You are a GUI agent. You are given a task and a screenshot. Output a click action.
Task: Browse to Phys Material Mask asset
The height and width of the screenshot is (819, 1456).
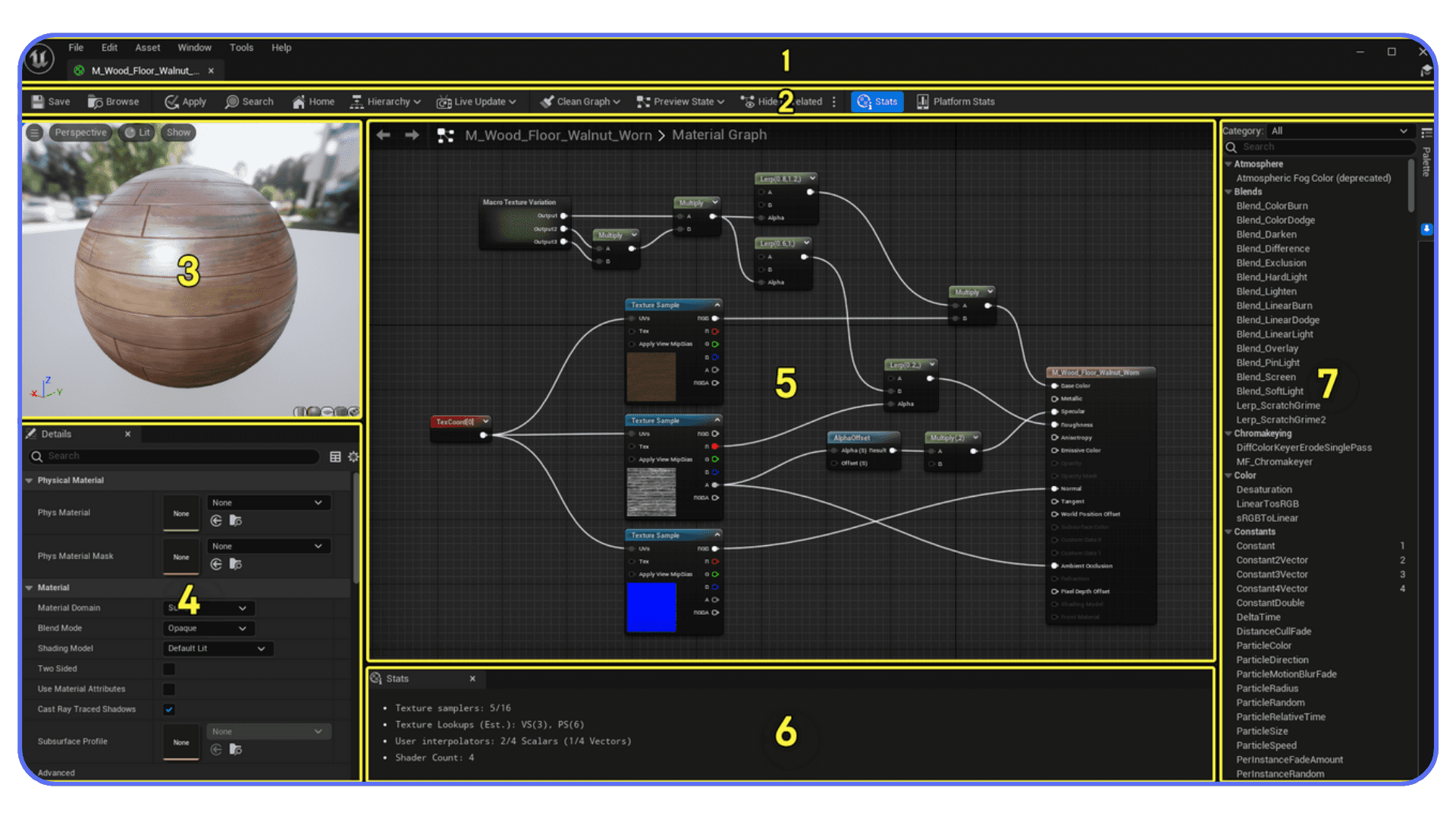pyautogui.click(x=236, y=564)
